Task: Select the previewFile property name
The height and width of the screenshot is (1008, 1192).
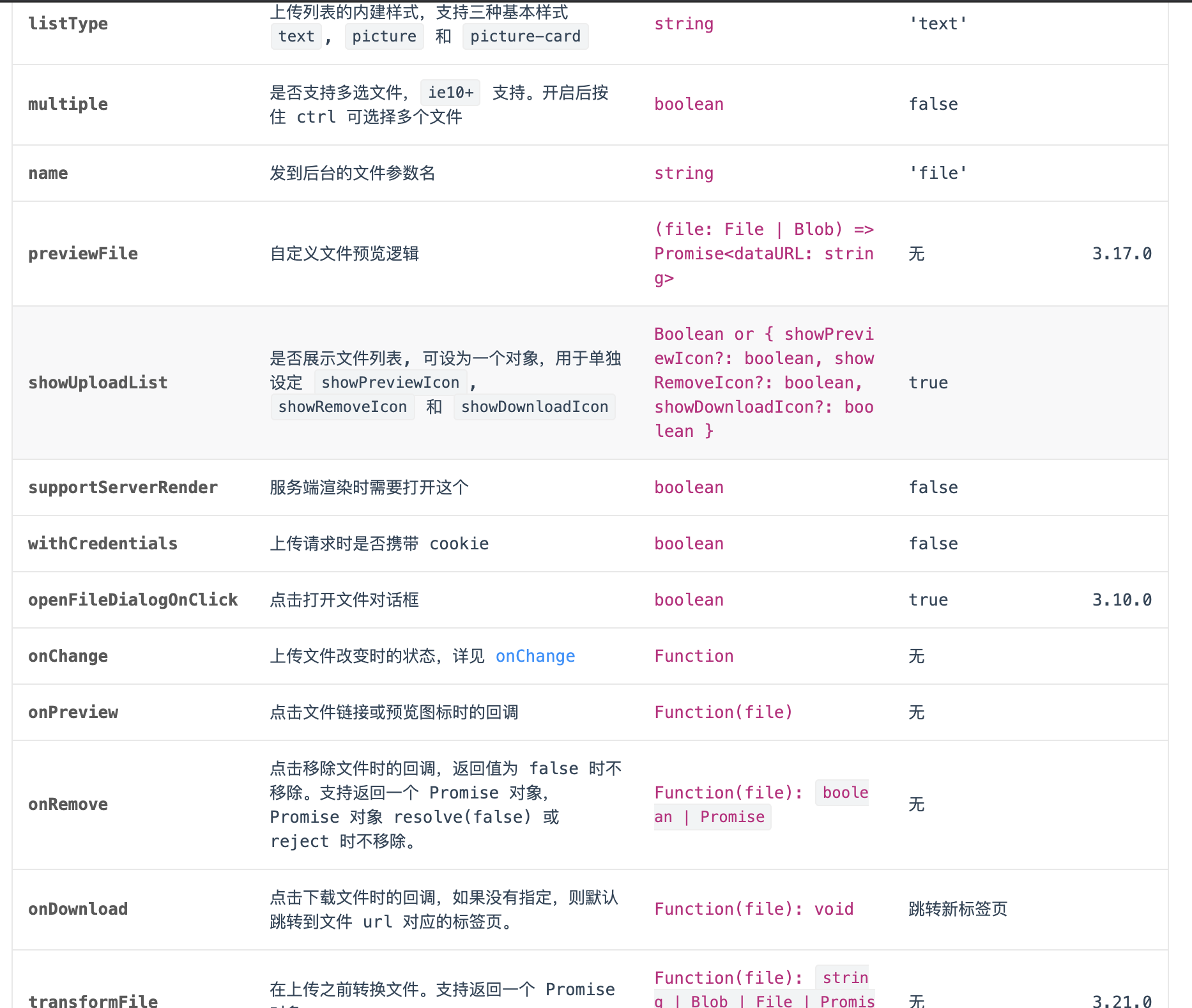Action: [x=83, y=253]
